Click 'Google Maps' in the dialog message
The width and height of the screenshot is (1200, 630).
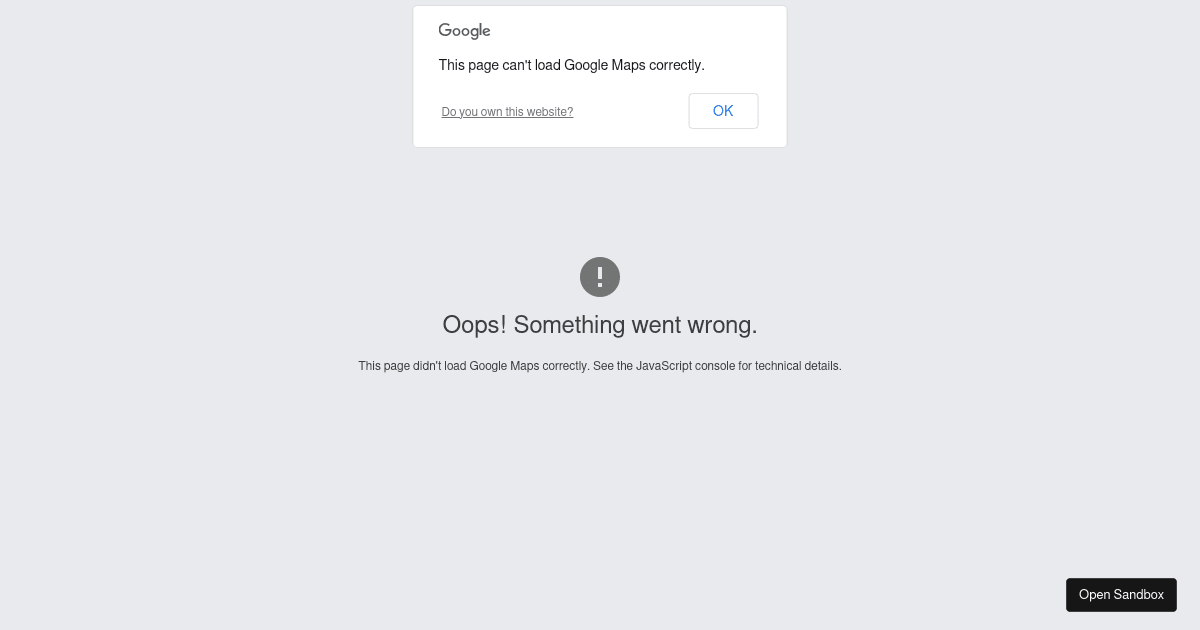pos(604,65)
